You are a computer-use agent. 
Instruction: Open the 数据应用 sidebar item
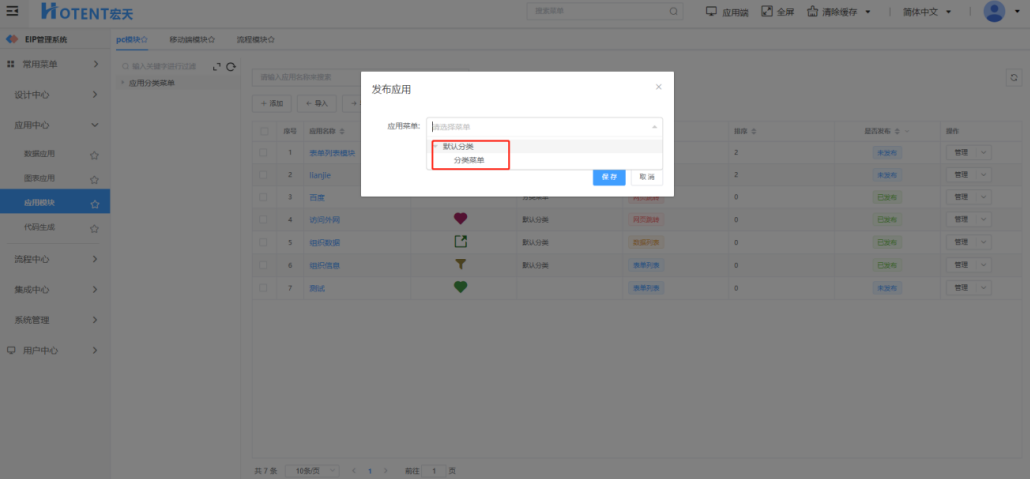(39, 154)
